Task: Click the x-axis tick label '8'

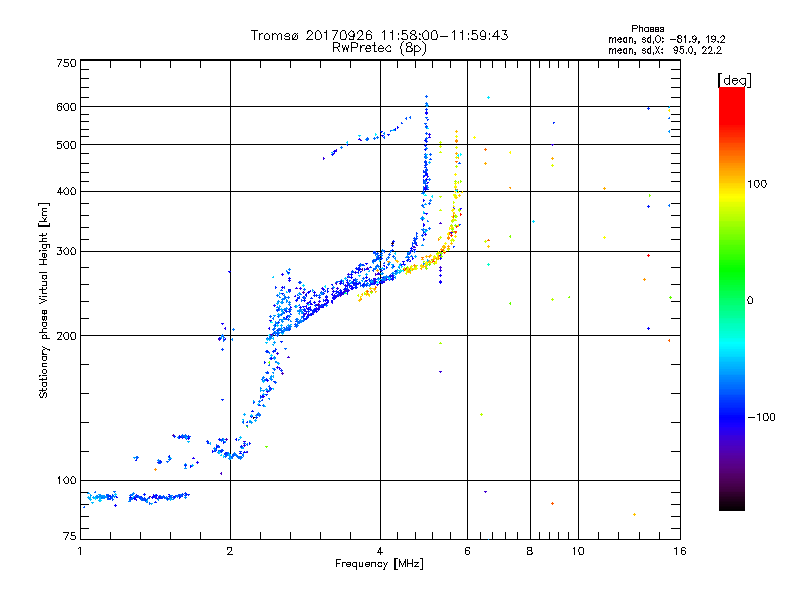Action: [x=530, y=551]
